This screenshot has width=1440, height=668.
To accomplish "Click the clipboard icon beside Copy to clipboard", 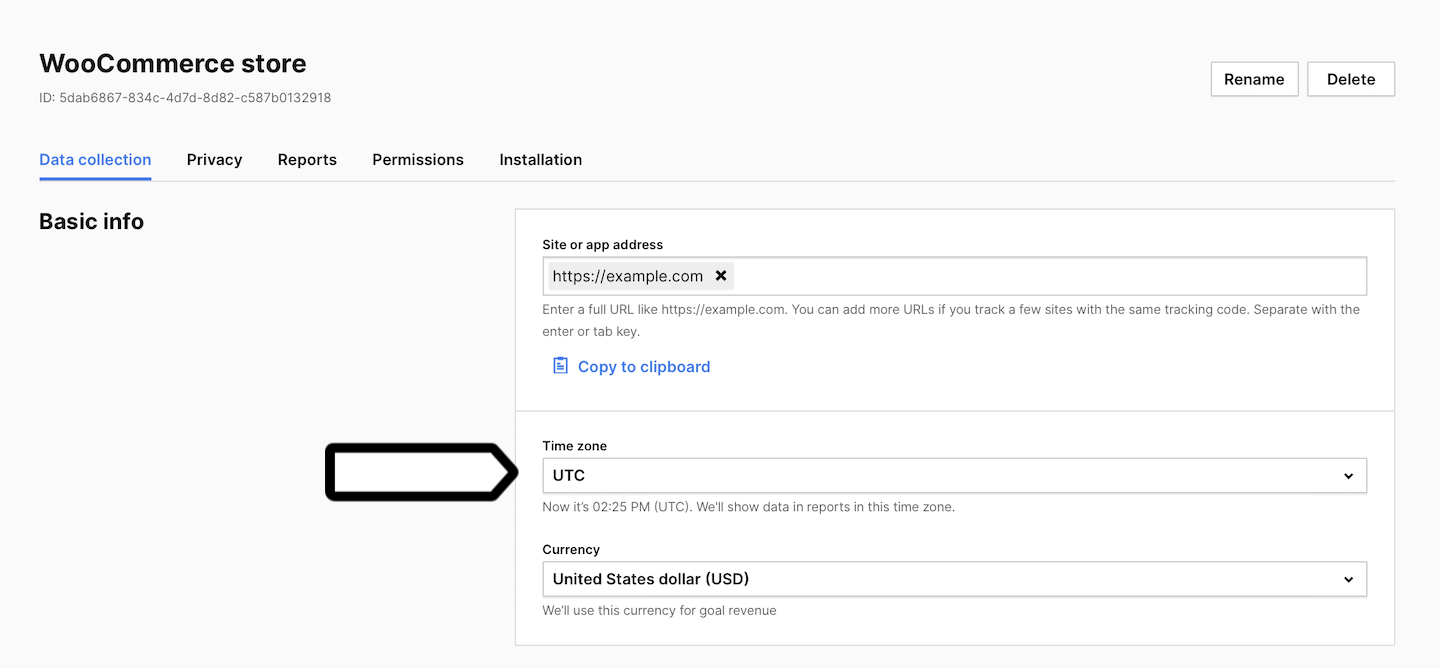I will click(x=560, y=366).
